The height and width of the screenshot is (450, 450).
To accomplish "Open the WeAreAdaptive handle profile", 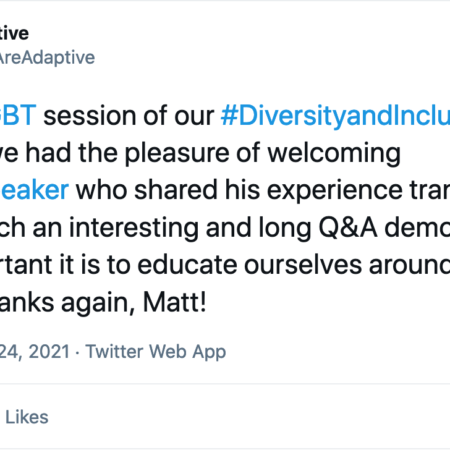I will (47, 58).
